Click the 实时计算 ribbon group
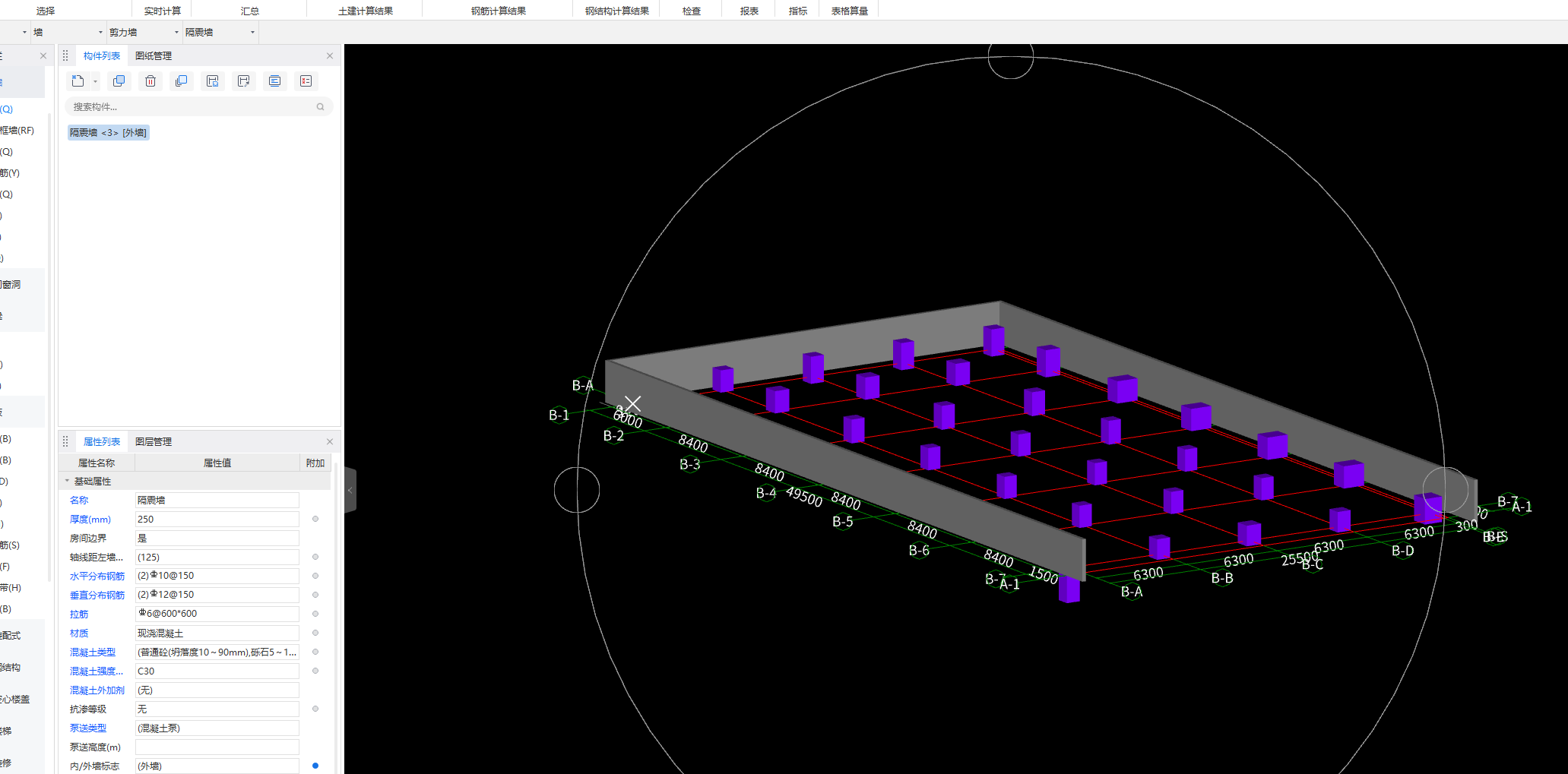The height and width of the screenshot is (774, 1568). [x=163, y=11]
